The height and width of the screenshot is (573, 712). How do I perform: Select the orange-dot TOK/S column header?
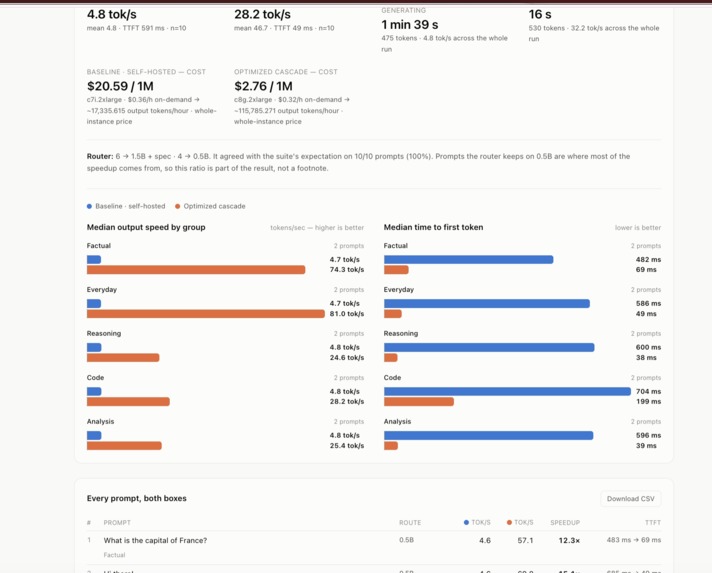(x=520, y=523)
